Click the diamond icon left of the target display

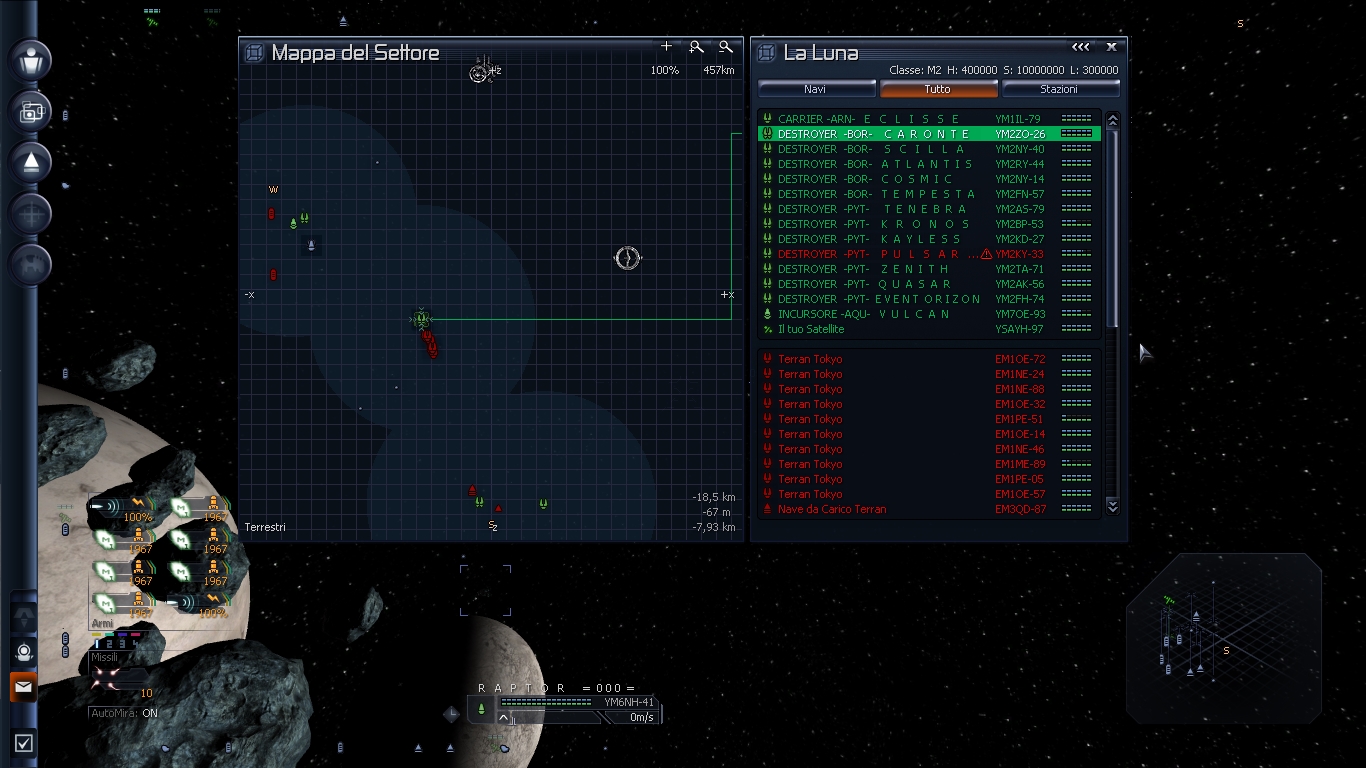click(452, 713)
